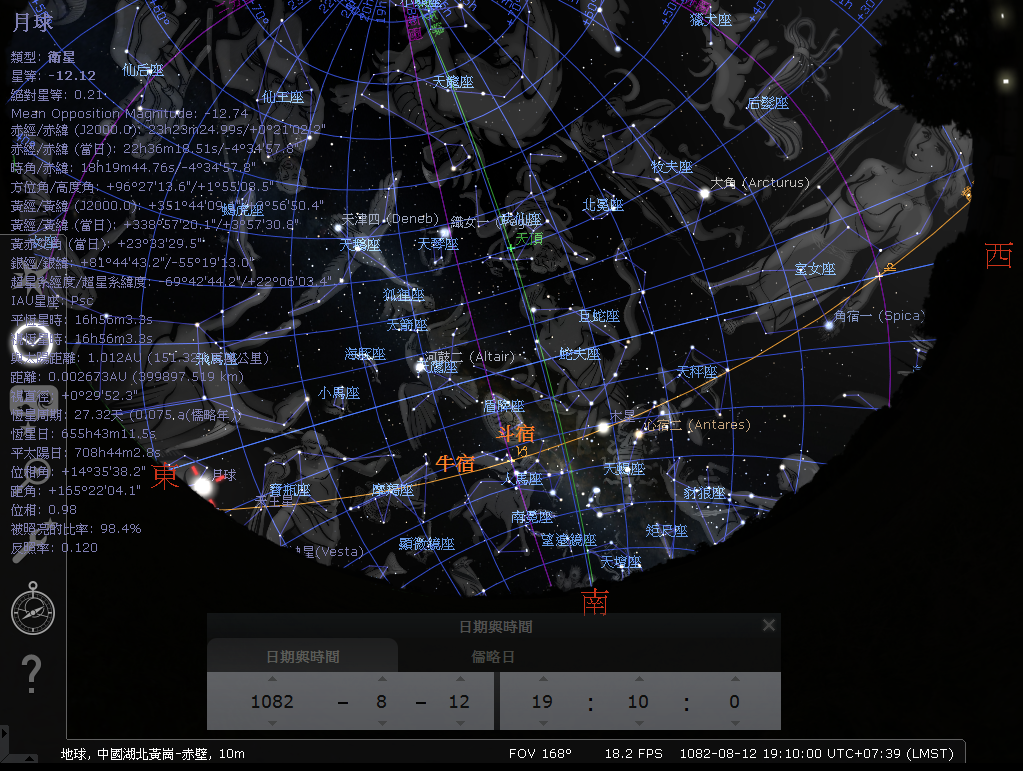The width and height of the screenshot is (1023, 771).
Task: Click the 仙后座 constellation label
Action: point(143,70)
